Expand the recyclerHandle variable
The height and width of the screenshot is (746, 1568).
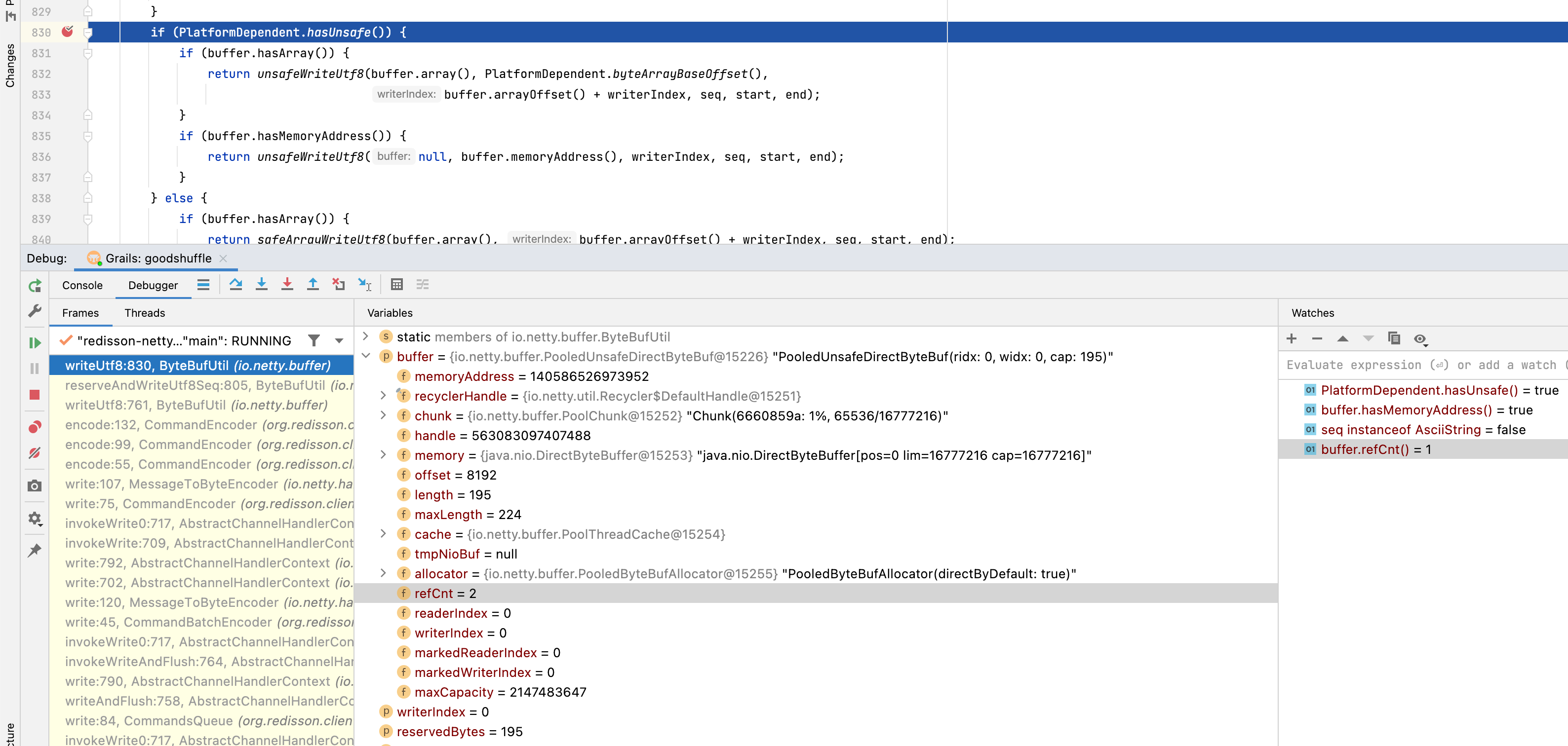pyautogui.click(x=383, y=396)
